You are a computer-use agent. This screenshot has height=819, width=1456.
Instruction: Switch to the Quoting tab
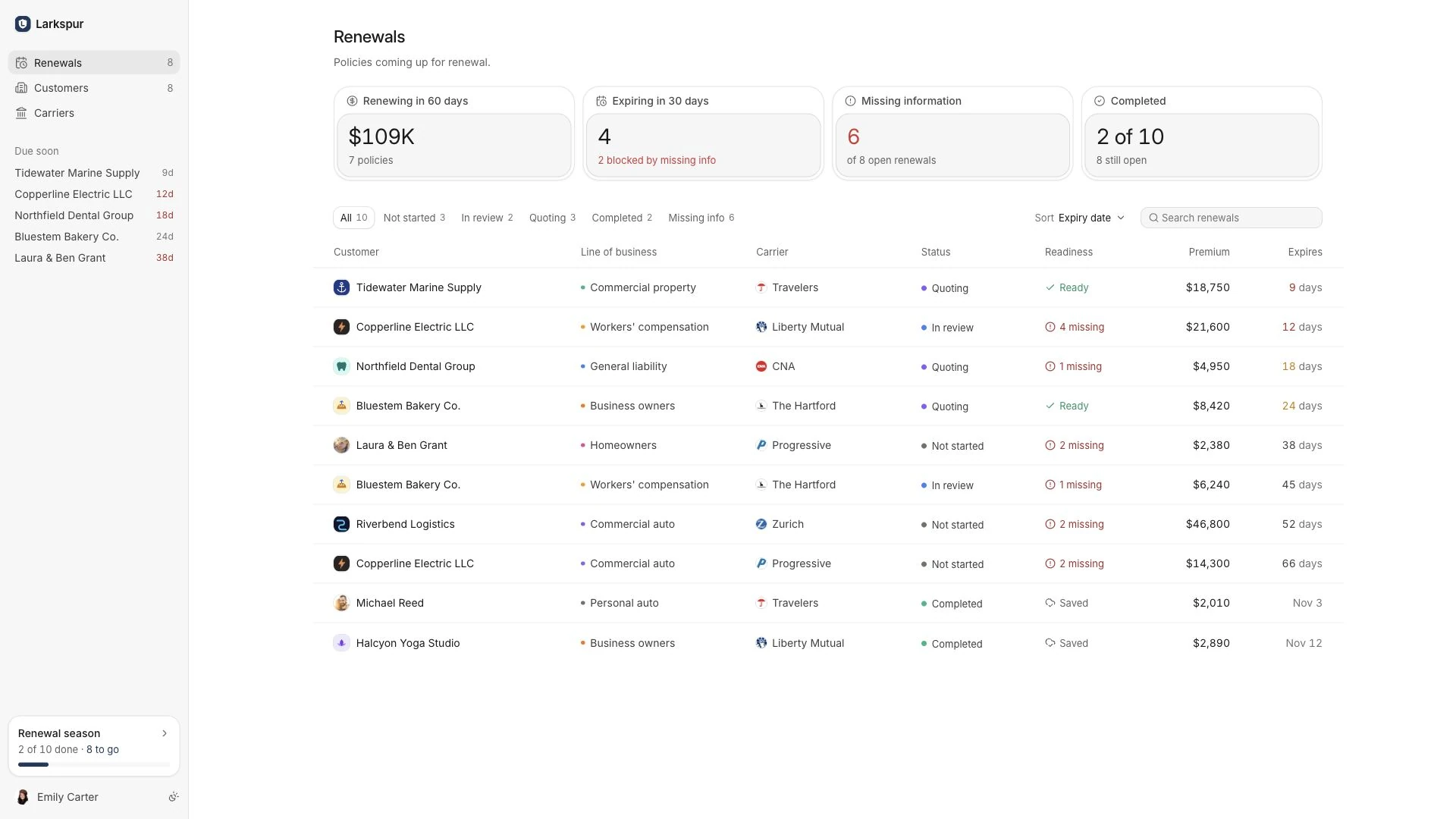(552, 218)
